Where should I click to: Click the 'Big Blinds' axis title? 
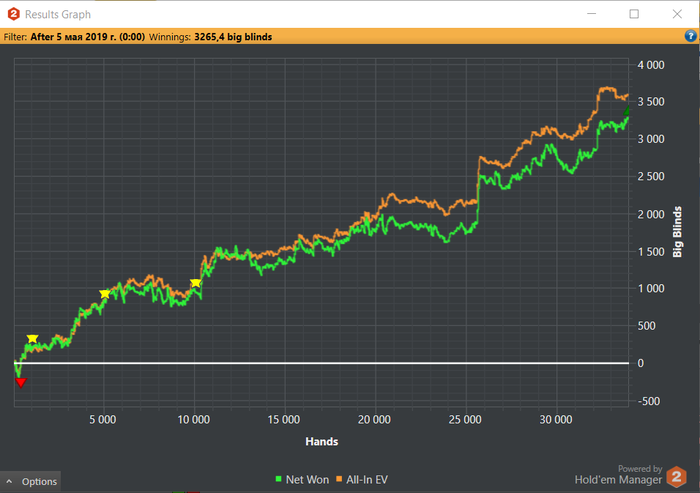coord(677,232)
